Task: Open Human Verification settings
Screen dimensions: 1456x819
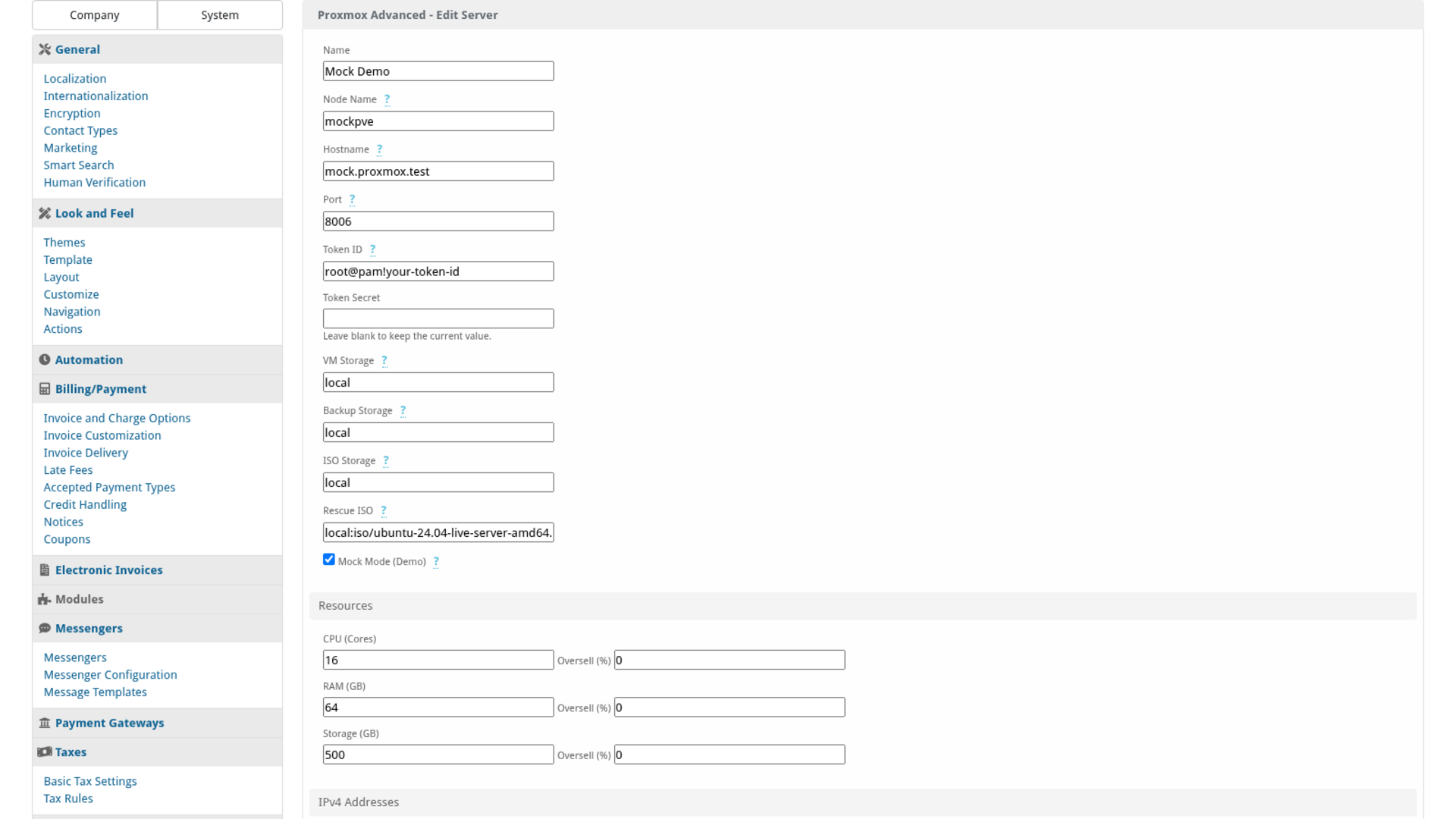Action: pyautogui.click(x=95, y=183)
